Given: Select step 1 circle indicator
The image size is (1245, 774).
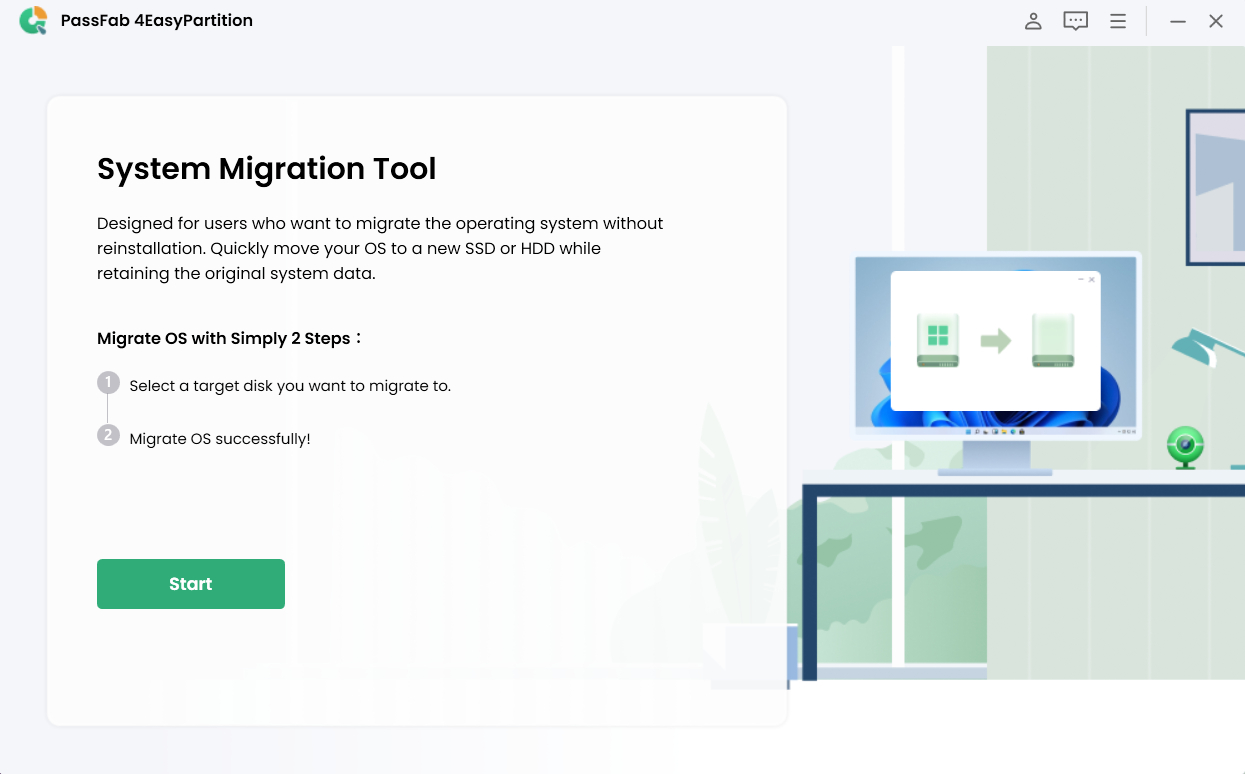Looking at the screenshot, I should click(108, 383).
